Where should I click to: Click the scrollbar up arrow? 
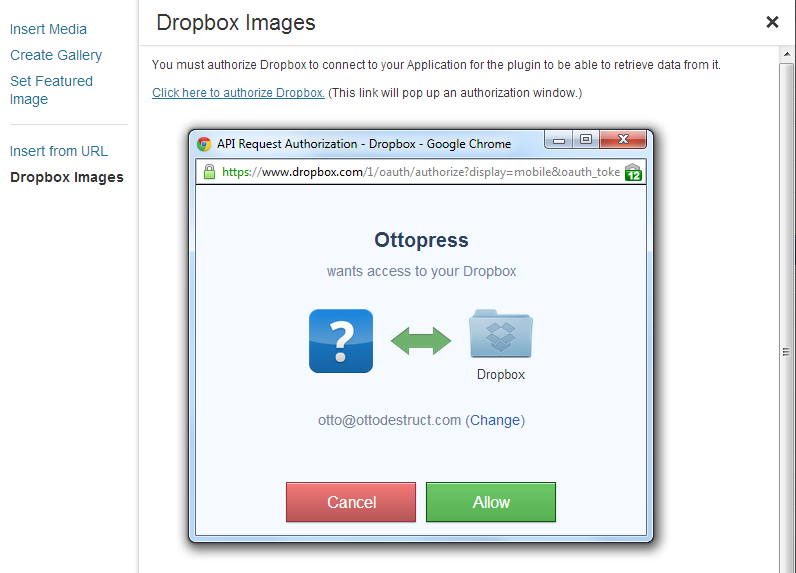point(786,54)
